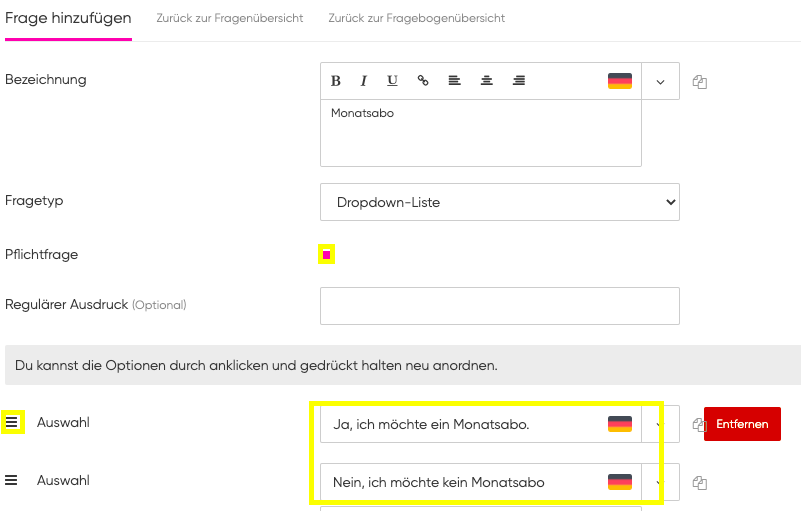Image resolution: width=801 pixels, height=511 pixels.
Task: Click into the Monatsabo text area
Action: click(x=481, y=133)
